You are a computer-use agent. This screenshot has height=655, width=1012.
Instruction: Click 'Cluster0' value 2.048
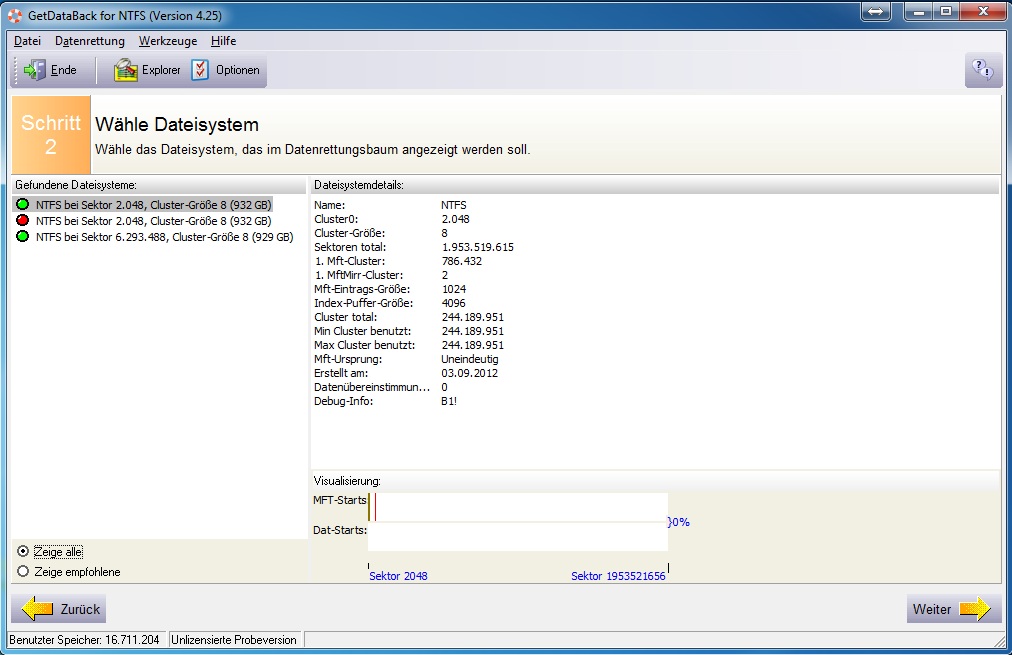point(456,219)
